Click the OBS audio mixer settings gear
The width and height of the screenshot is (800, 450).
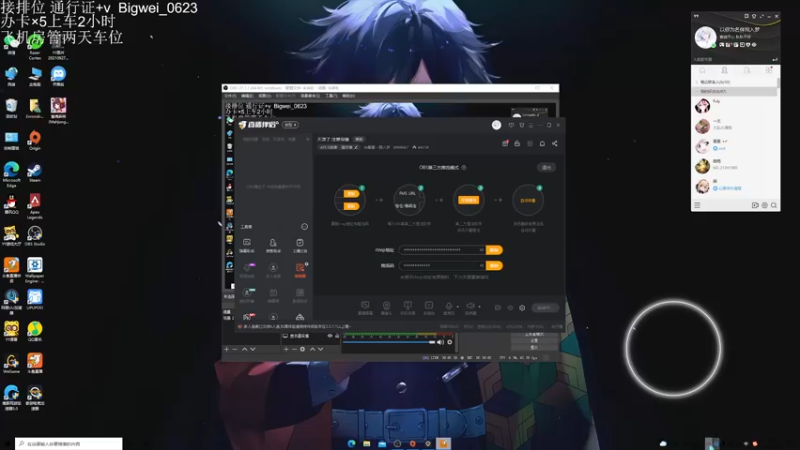pos(449,342)
